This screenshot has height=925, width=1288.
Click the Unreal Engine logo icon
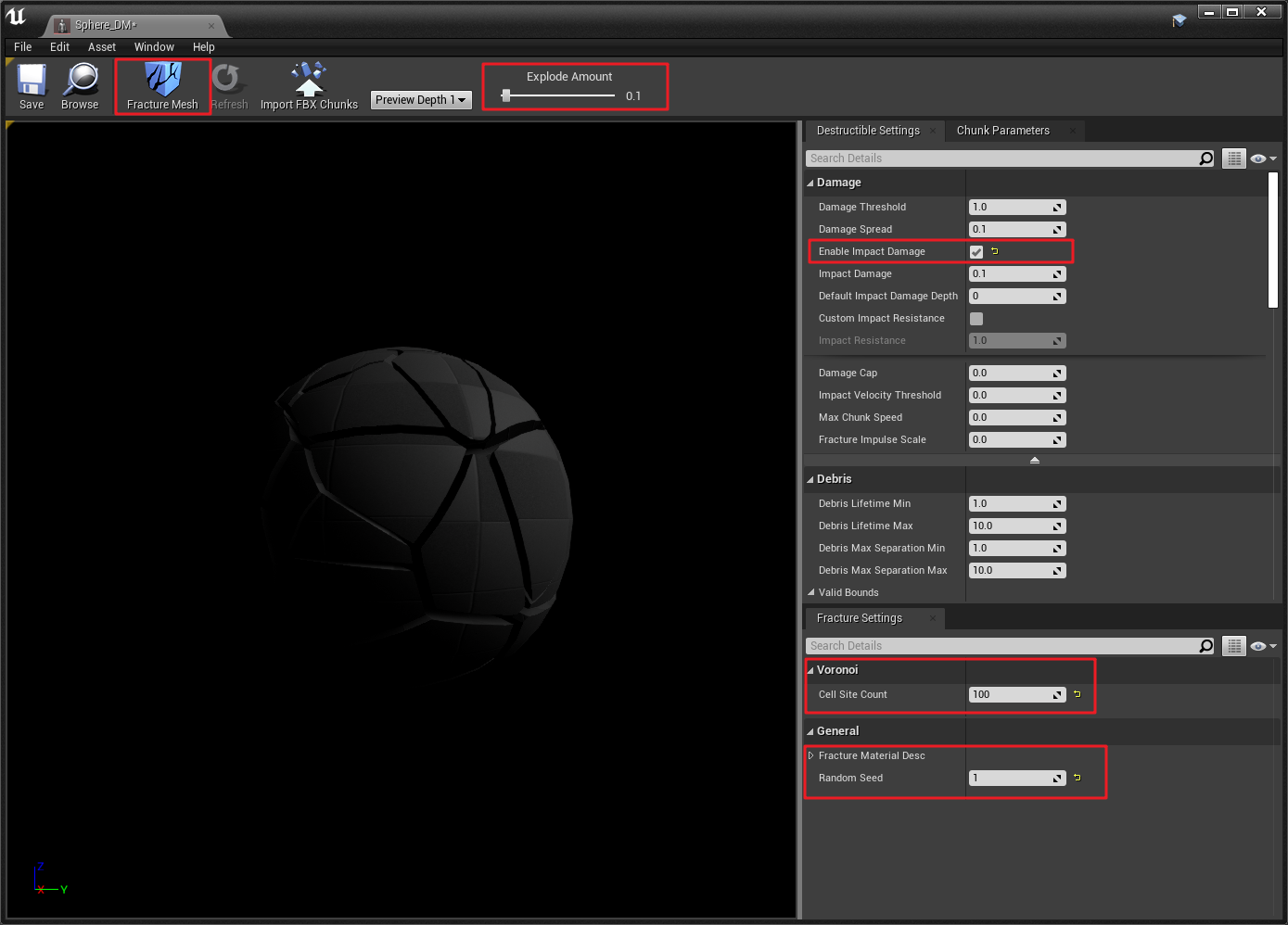[x=16, y=17]
